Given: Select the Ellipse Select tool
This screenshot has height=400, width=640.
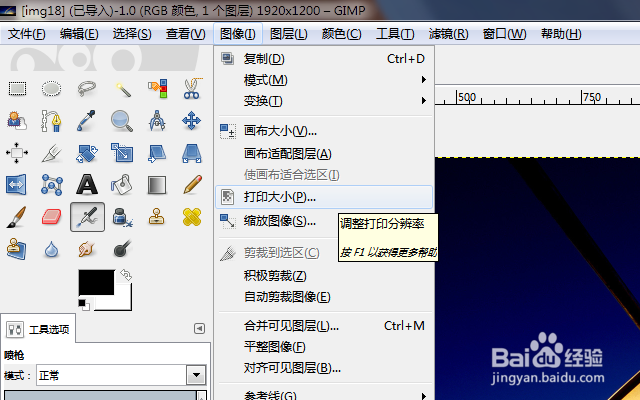Looking at the screenshot, I should pos(51,89).
